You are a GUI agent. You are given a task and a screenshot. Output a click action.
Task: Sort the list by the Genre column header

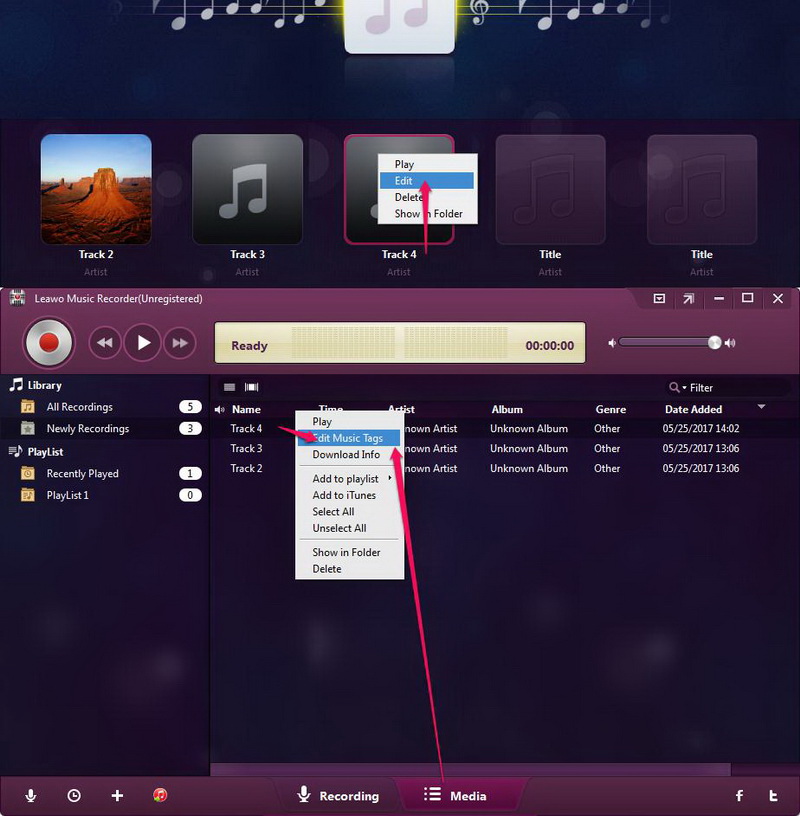coord(611,410)
